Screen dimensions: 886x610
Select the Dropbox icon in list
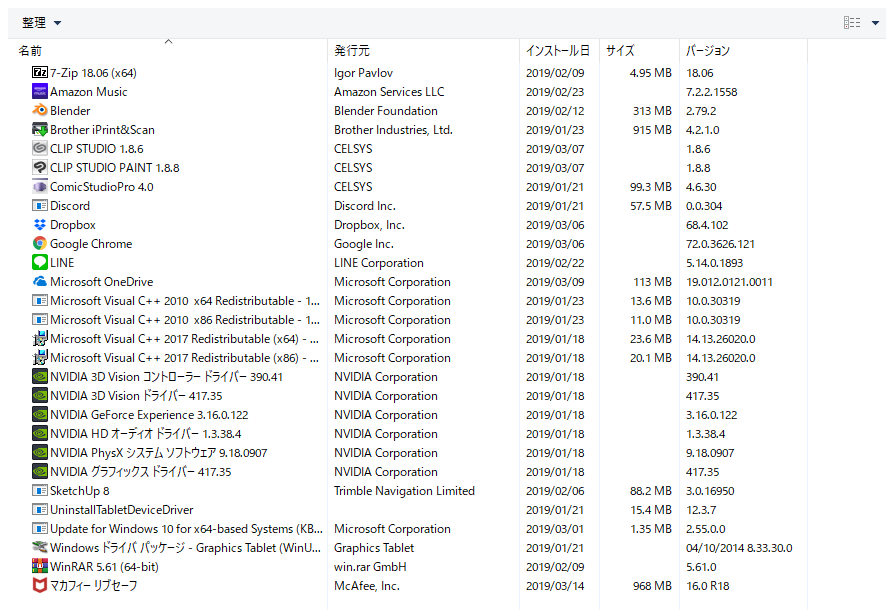pos(40,225)
